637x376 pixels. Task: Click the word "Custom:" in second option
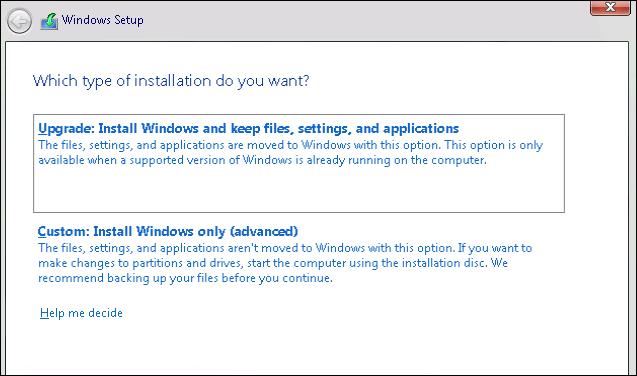coord(63,231)
